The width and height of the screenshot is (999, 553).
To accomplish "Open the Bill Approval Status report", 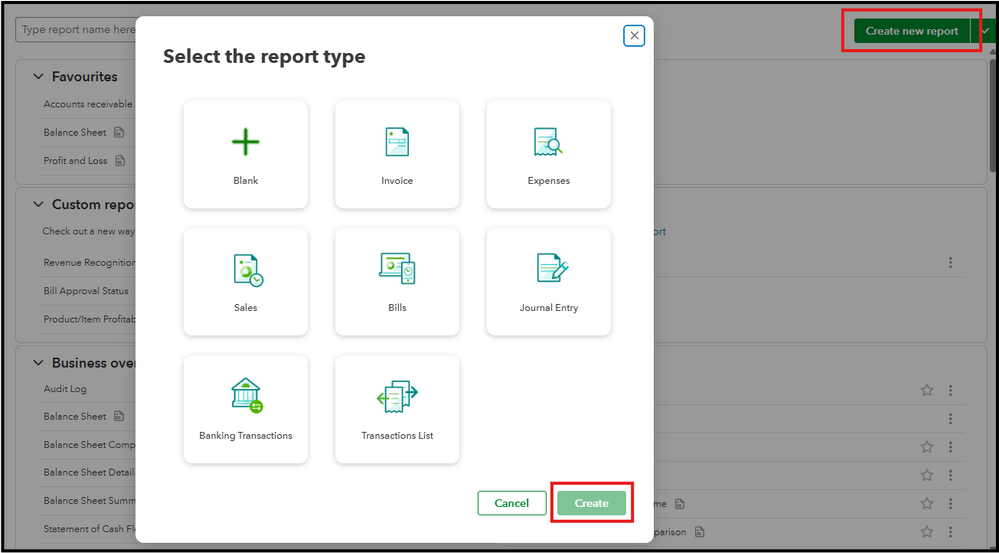I will 86,291.
